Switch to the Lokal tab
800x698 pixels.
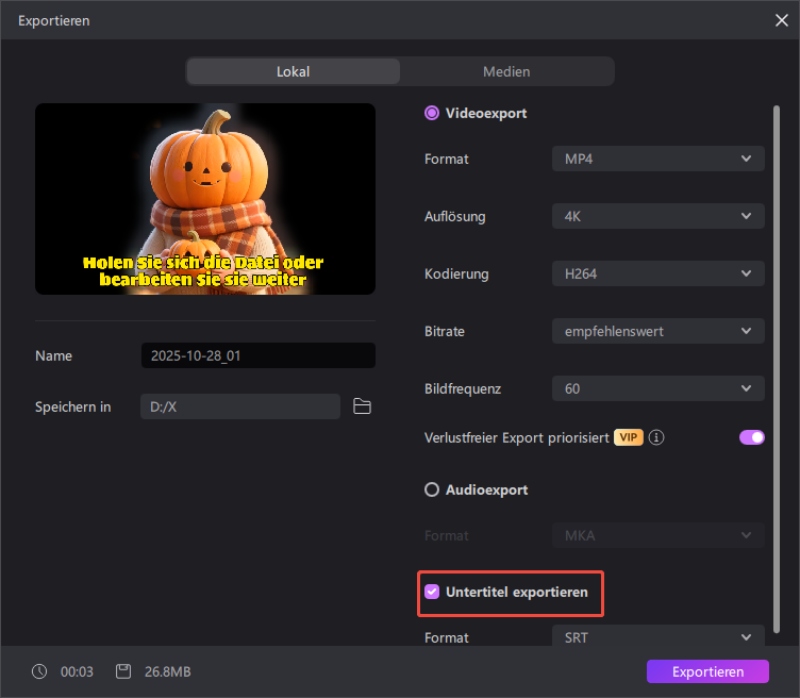coord(293,72)
